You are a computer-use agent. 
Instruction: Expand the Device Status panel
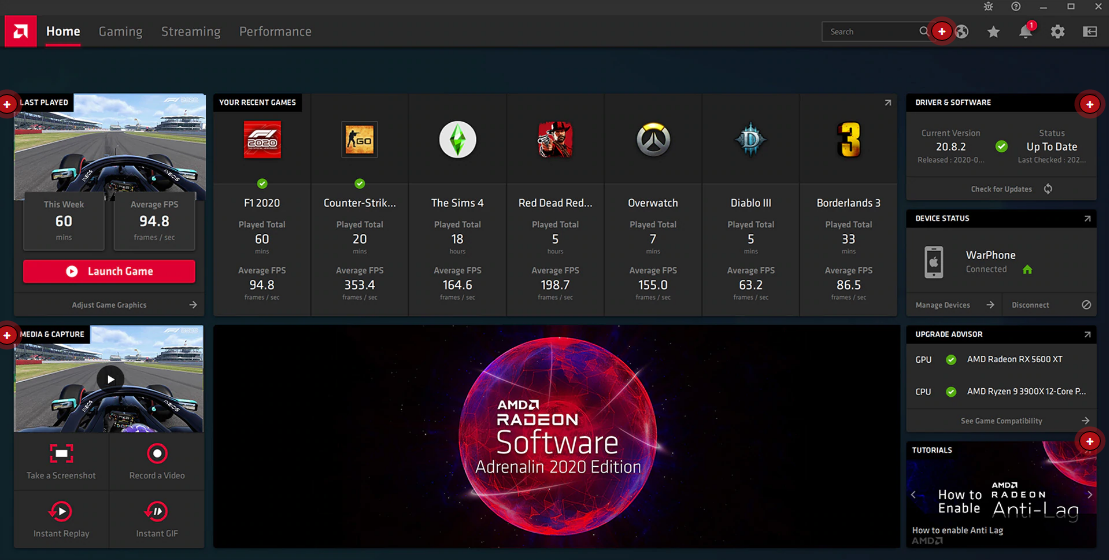point(1087,219)
